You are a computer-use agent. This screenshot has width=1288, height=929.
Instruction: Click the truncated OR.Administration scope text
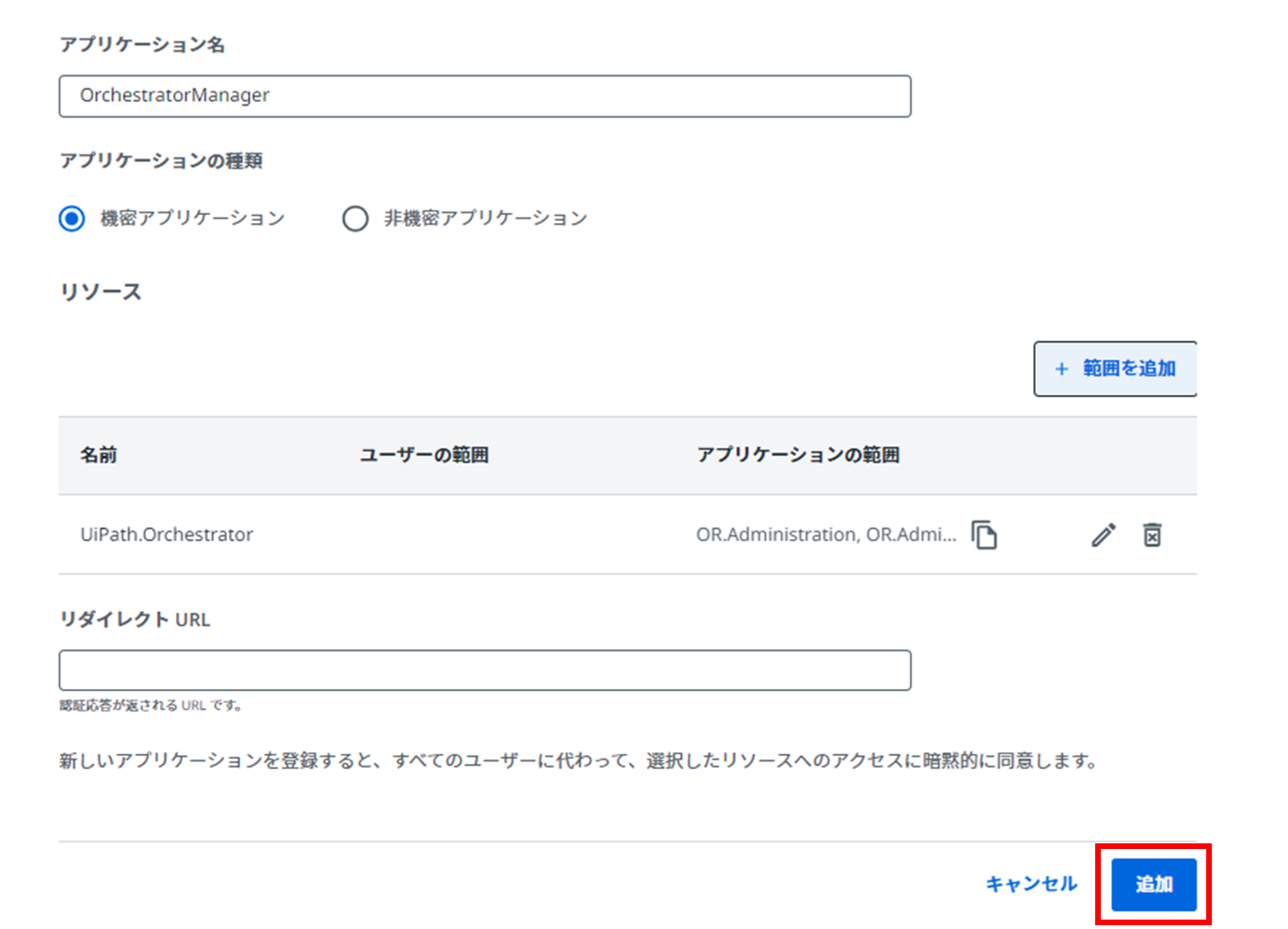pos(825,535)
